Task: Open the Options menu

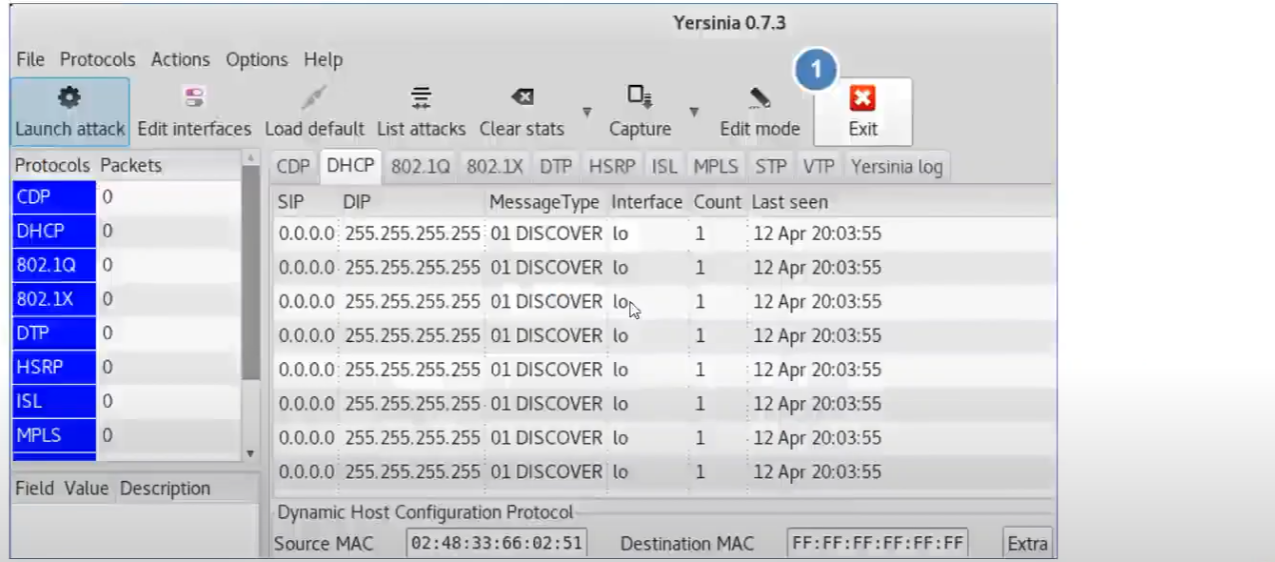Action: click(x=256, y=60)
